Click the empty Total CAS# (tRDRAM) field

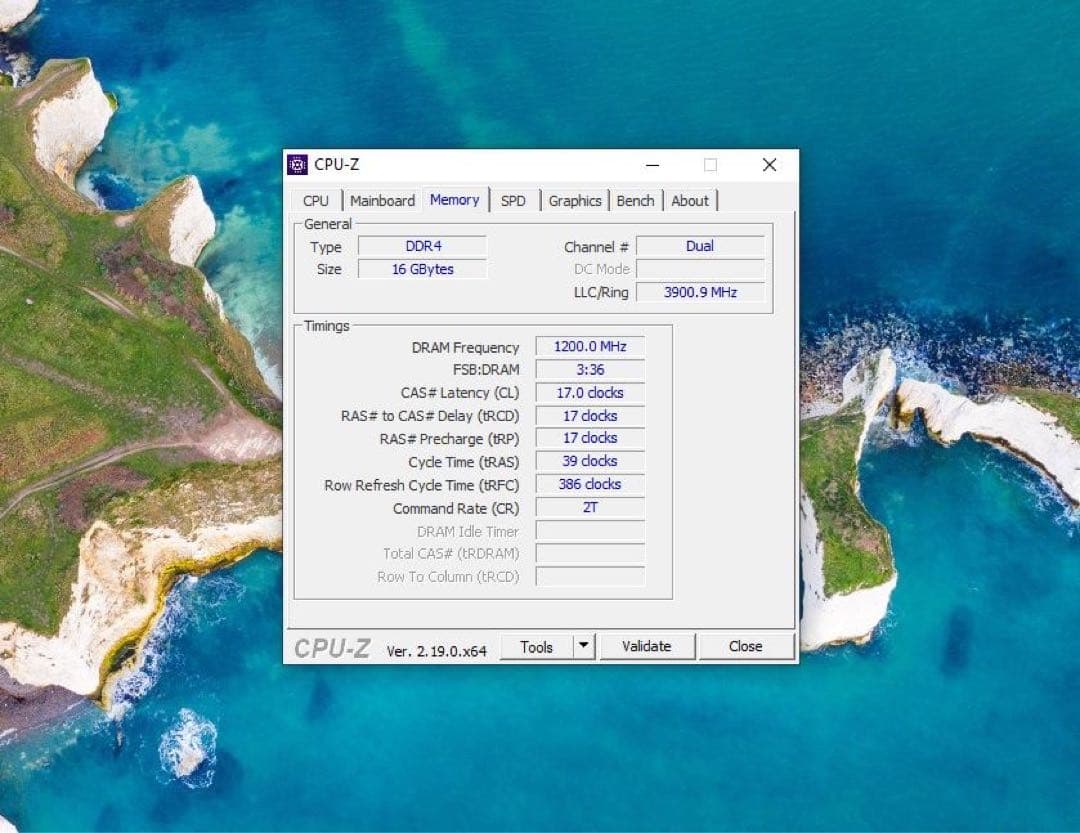coord(590,553)
